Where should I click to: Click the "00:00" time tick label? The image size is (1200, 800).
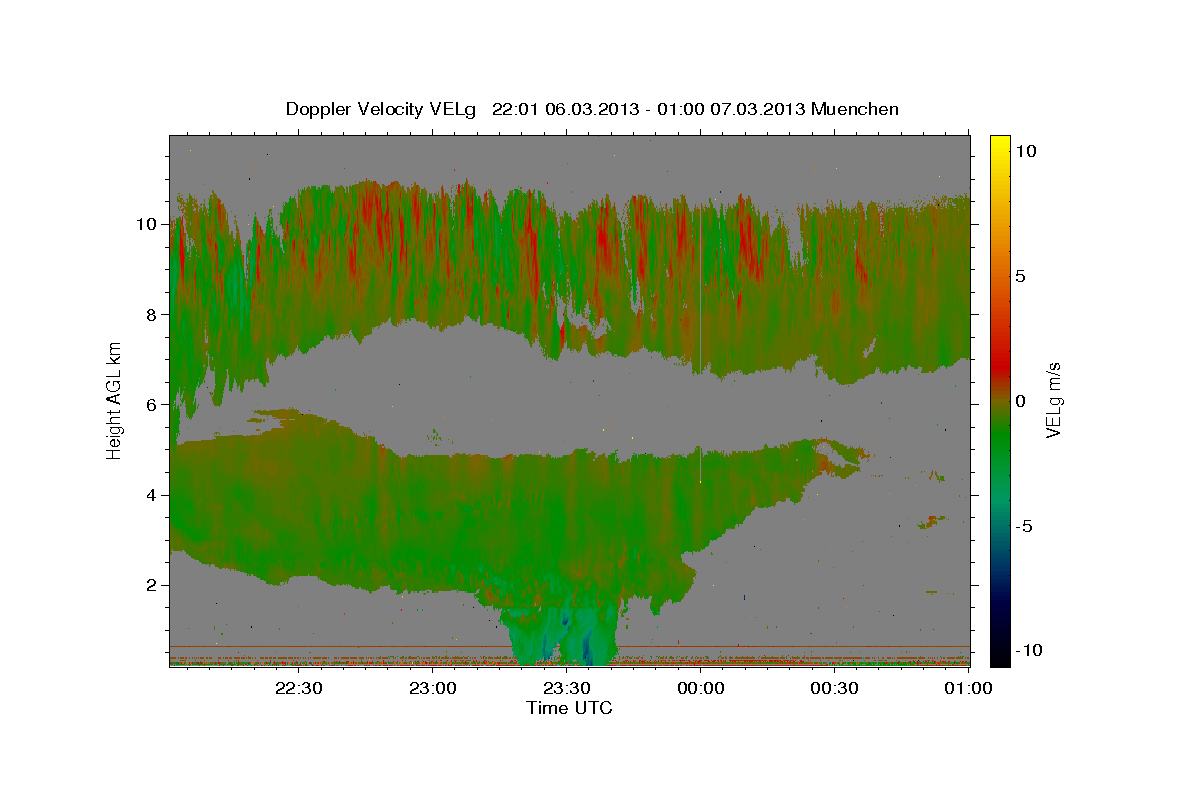[x=700, y=688]
